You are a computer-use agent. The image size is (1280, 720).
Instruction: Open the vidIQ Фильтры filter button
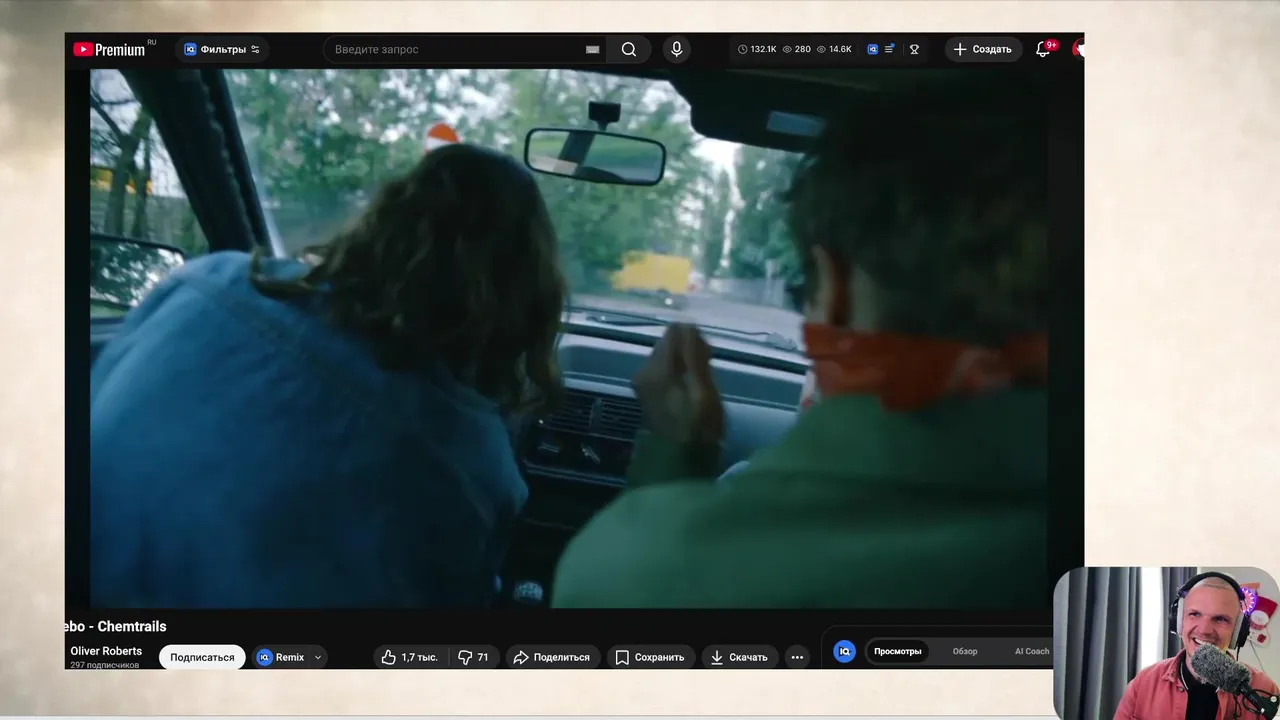(x=221, y=49)
